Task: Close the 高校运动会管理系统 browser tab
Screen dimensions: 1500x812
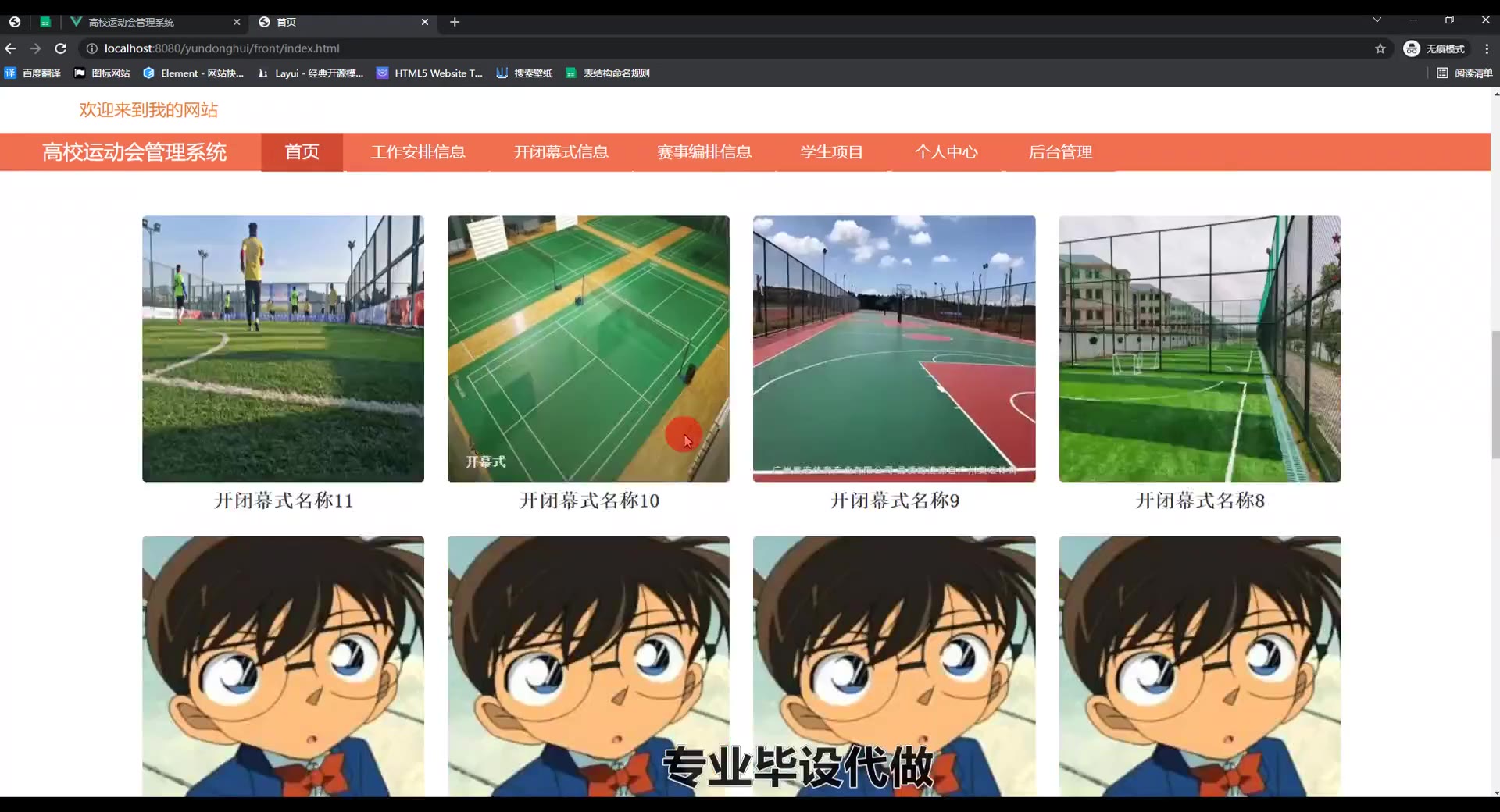Action: point(237,22)
